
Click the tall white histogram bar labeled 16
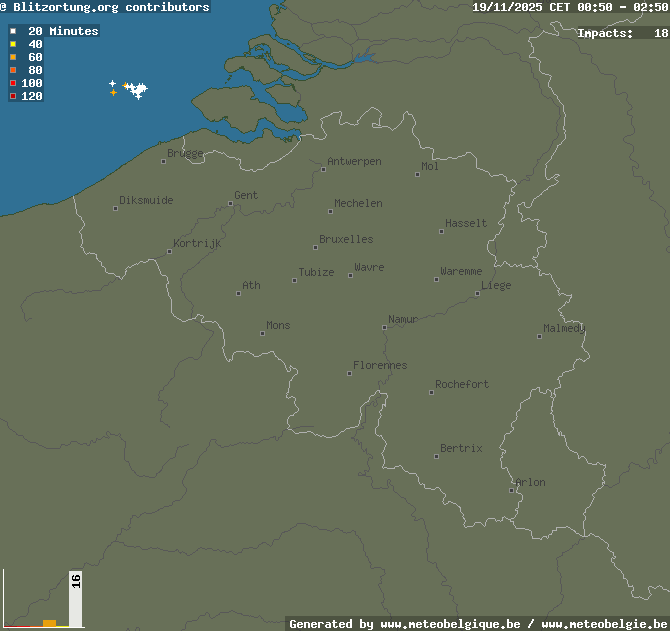click(75, 598)
